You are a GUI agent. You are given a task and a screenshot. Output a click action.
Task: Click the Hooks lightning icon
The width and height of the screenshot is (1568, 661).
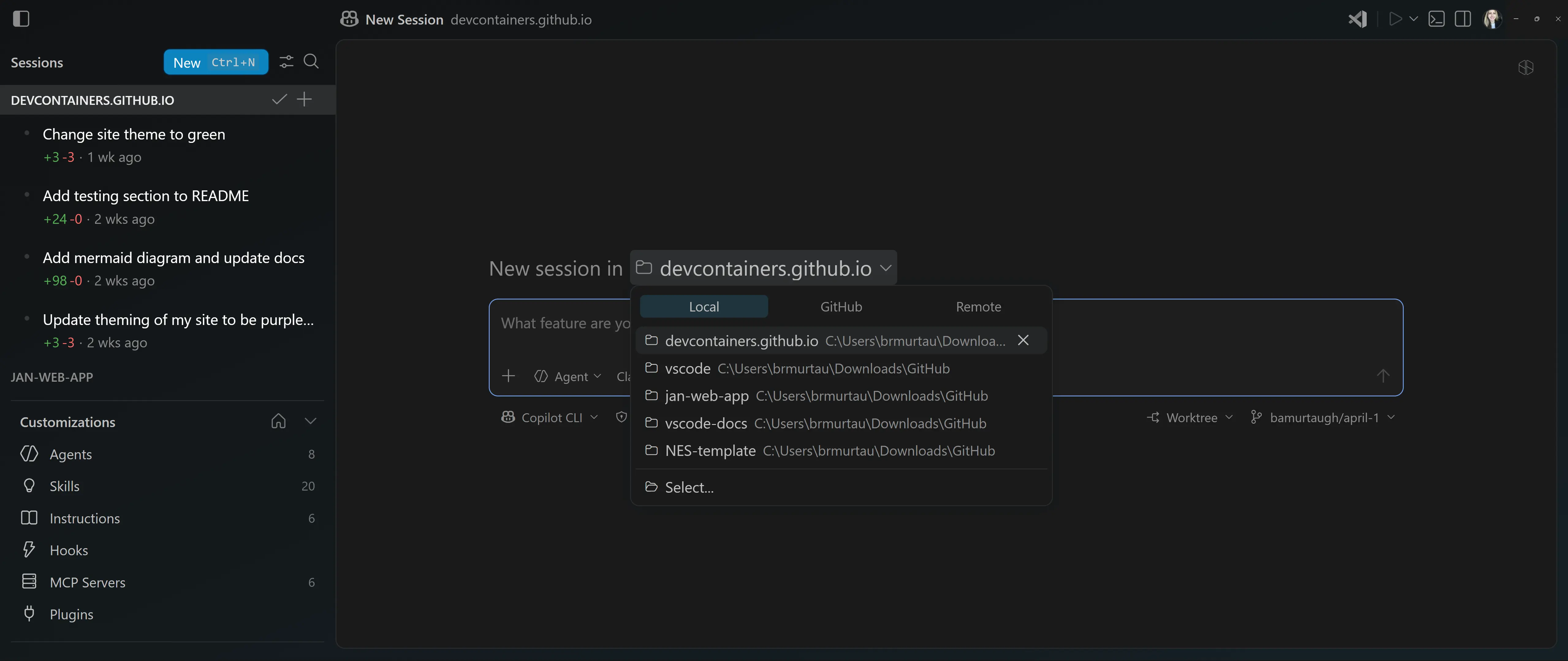29,549
